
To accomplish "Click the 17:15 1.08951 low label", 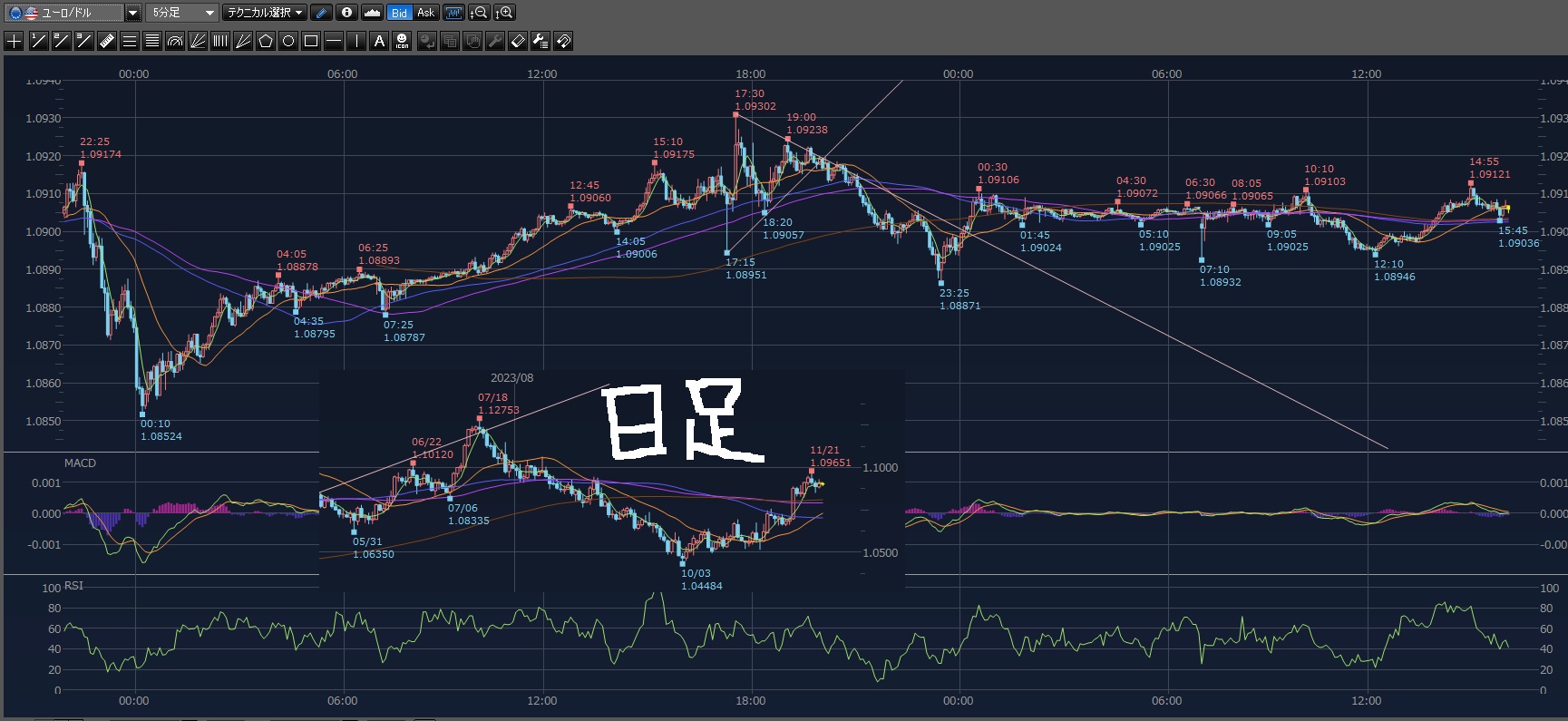I will click(745, 268).
